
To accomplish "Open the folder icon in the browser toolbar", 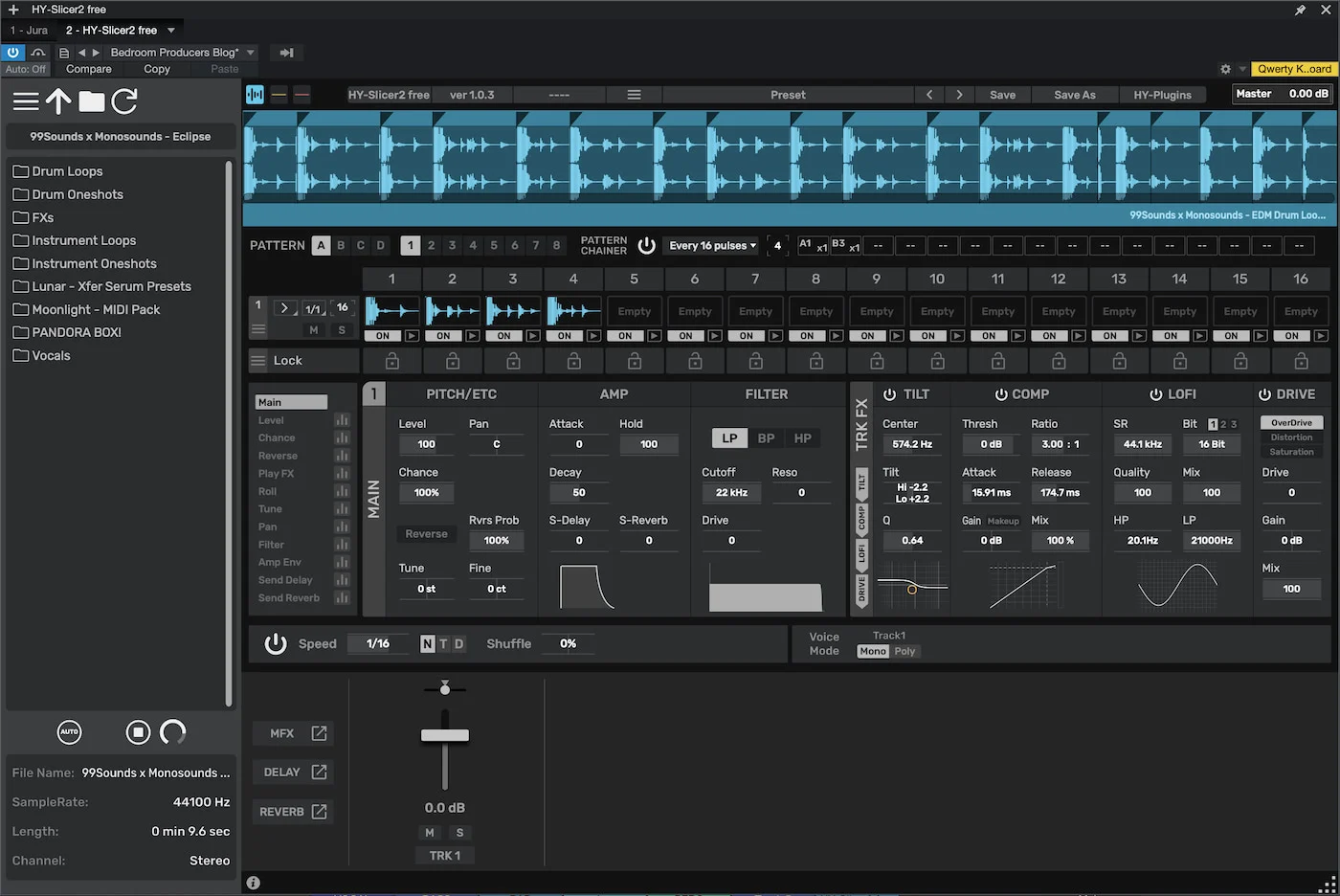I will (x=92, y=101).
